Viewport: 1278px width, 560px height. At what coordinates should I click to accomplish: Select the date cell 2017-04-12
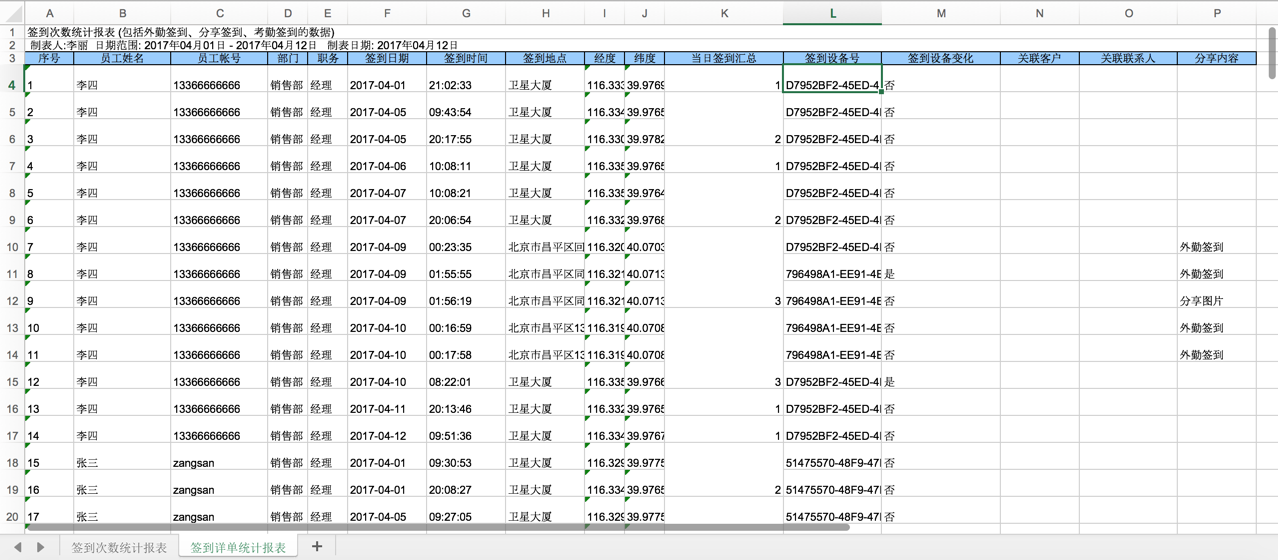(x=386, y=430)
